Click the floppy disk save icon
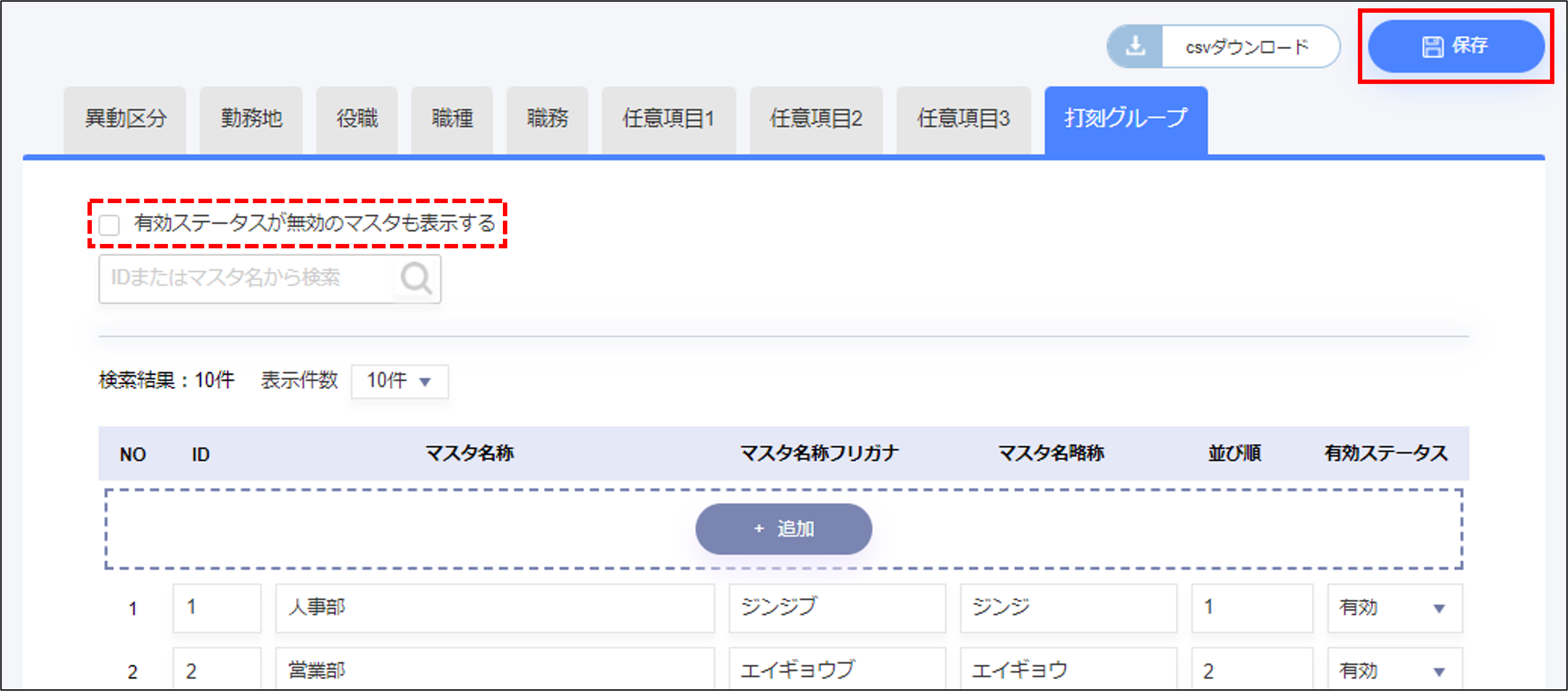This screenshot has width=1568, height=691. pos(1432,46)
